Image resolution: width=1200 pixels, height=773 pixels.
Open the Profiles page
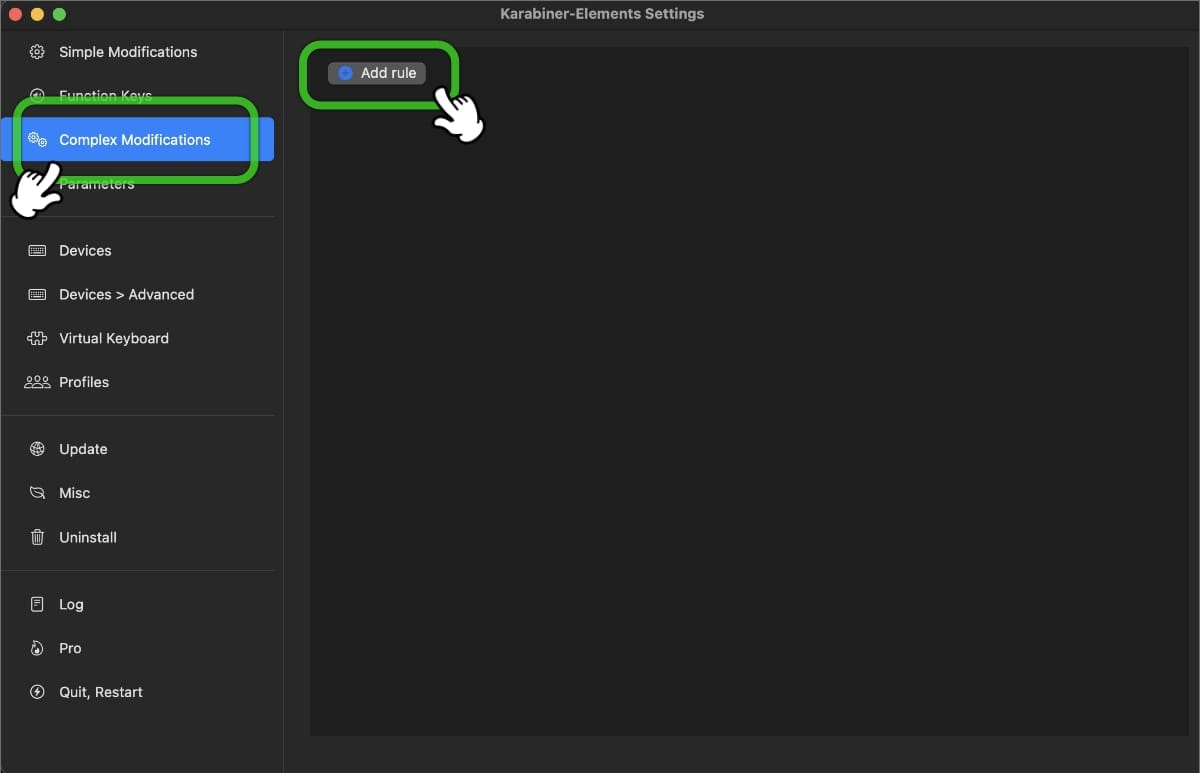pyautogui.click(x=137, y=382)
